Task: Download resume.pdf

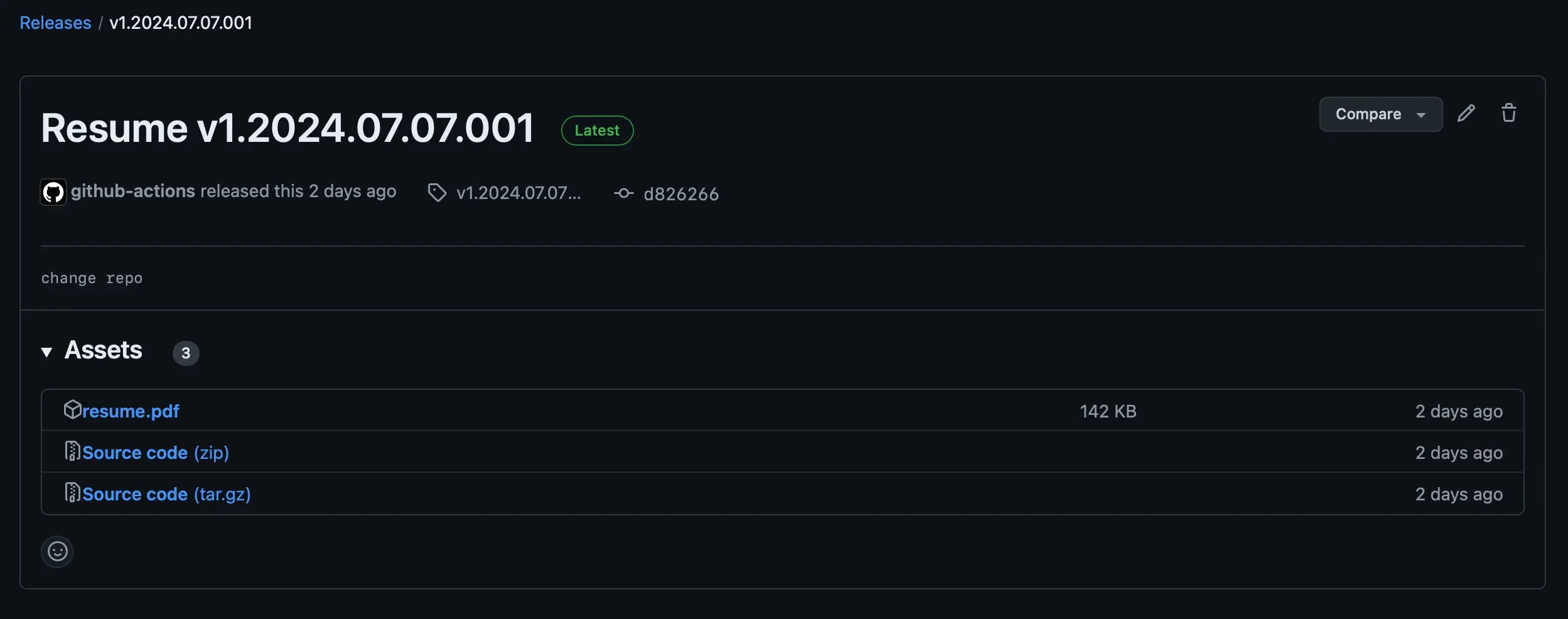Action: 129,411
